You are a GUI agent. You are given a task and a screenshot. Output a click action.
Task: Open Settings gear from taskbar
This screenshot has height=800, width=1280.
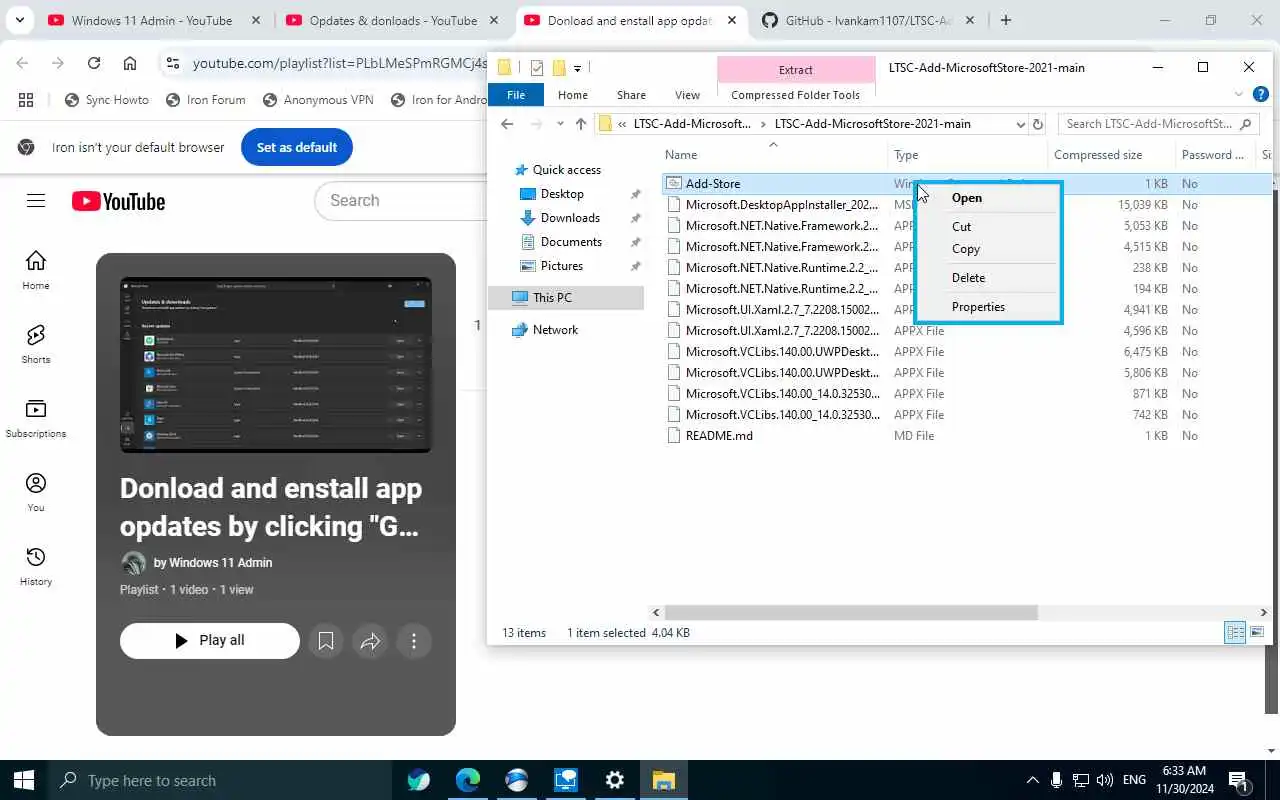coord(615,780)
